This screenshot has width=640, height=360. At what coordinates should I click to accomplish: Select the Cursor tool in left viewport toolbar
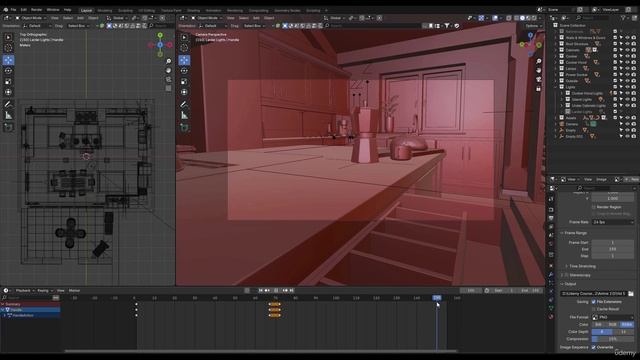[x=8, y=48]
